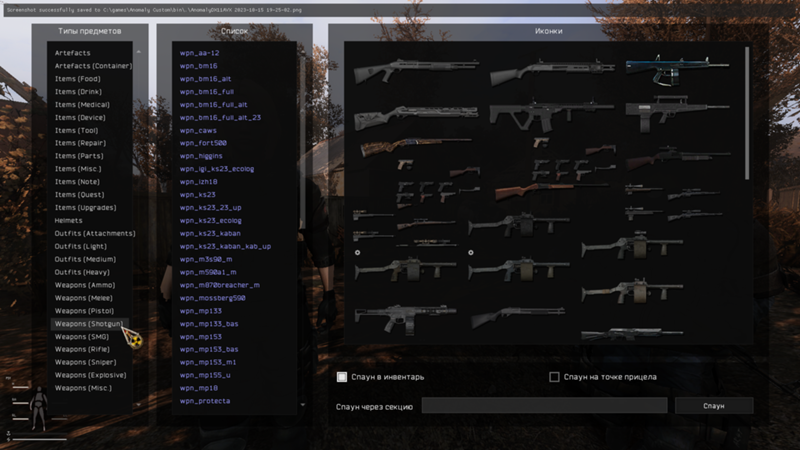Enable the 'Спаун на точке прицела' checkbox
The width and height of the screenshot is (800, 450).
pyautogui.click(x=555, y=377)
